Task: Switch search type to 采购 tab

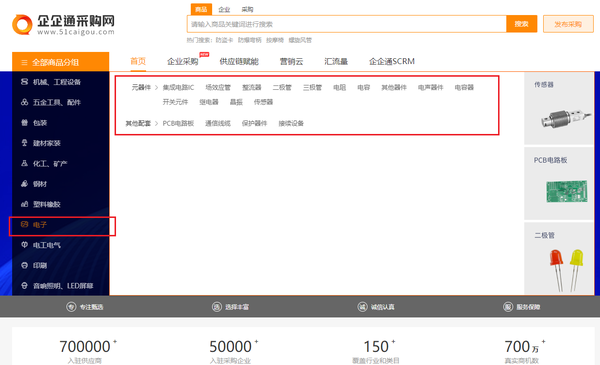Action: coord(247,10)
